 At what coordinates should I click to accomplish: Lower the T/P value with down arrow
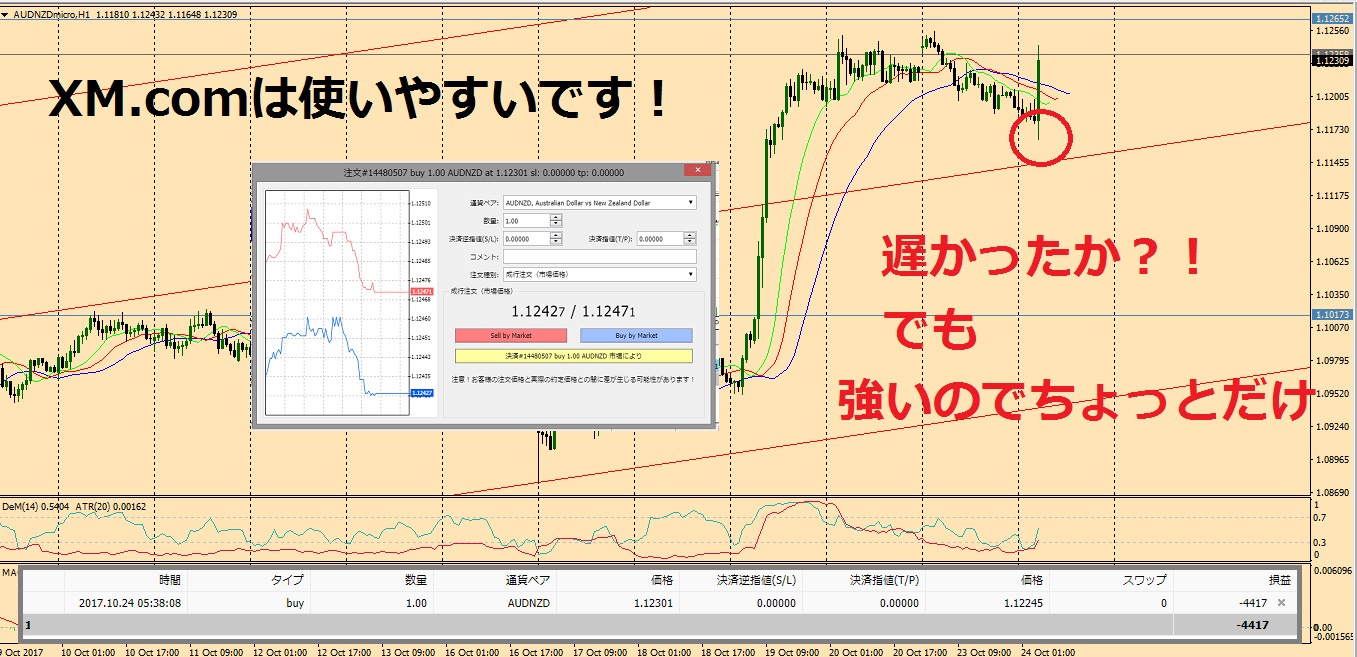coord(690,243)
